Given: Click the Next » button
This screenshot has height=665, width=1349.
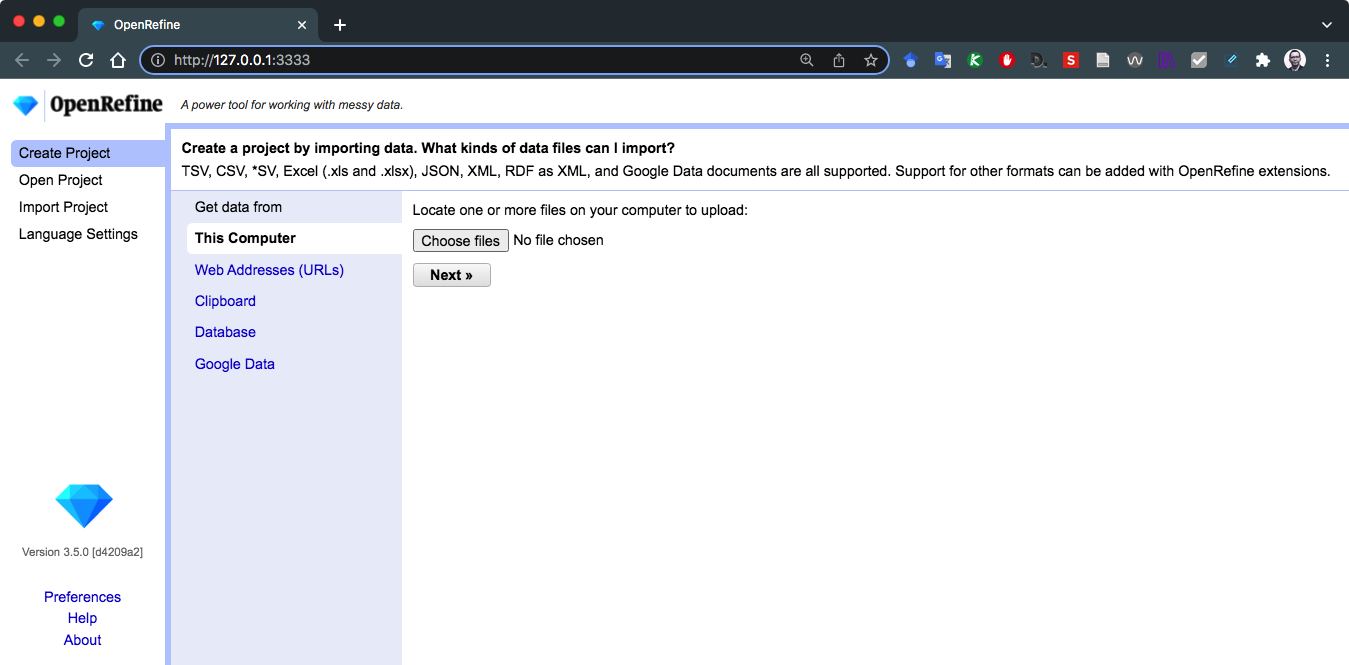Looking at the screenshot, I should (x=451, y=275).
